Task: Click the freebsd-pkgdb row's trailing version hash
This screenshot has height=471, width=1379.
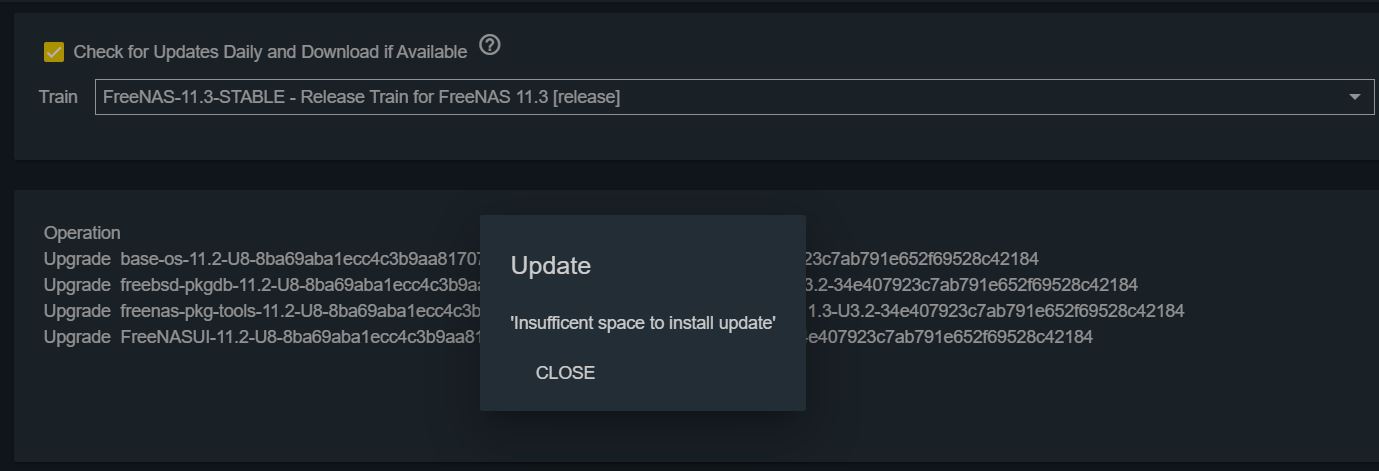Action: click(971, 285)
